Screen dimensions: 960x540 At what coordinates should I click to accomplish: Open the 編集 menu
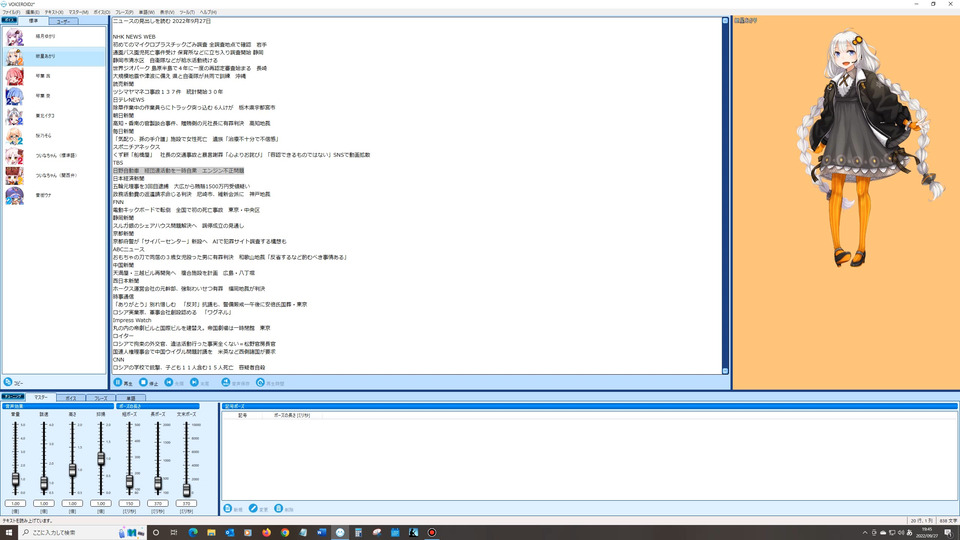[32, 12]
